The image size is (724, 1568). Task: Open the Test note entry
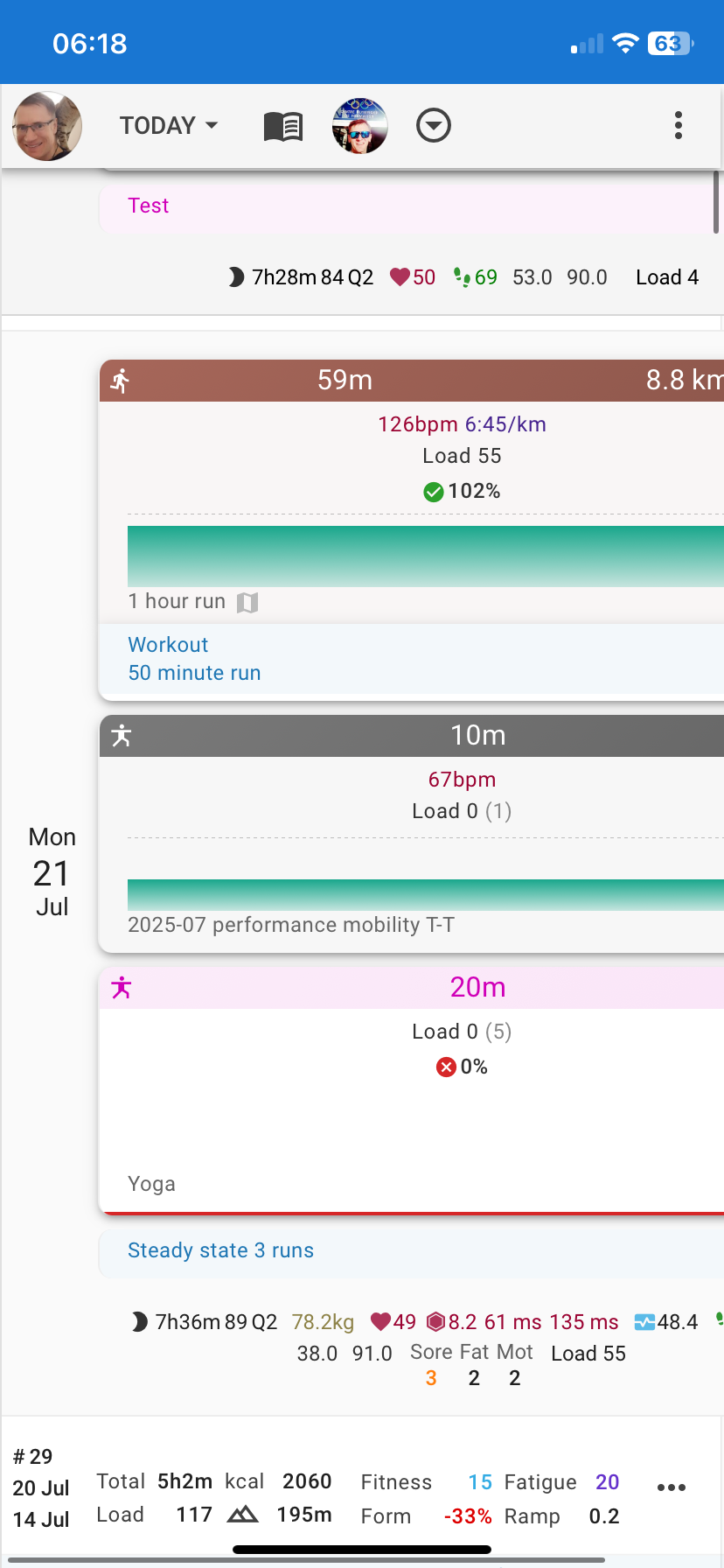pos(148,206)
